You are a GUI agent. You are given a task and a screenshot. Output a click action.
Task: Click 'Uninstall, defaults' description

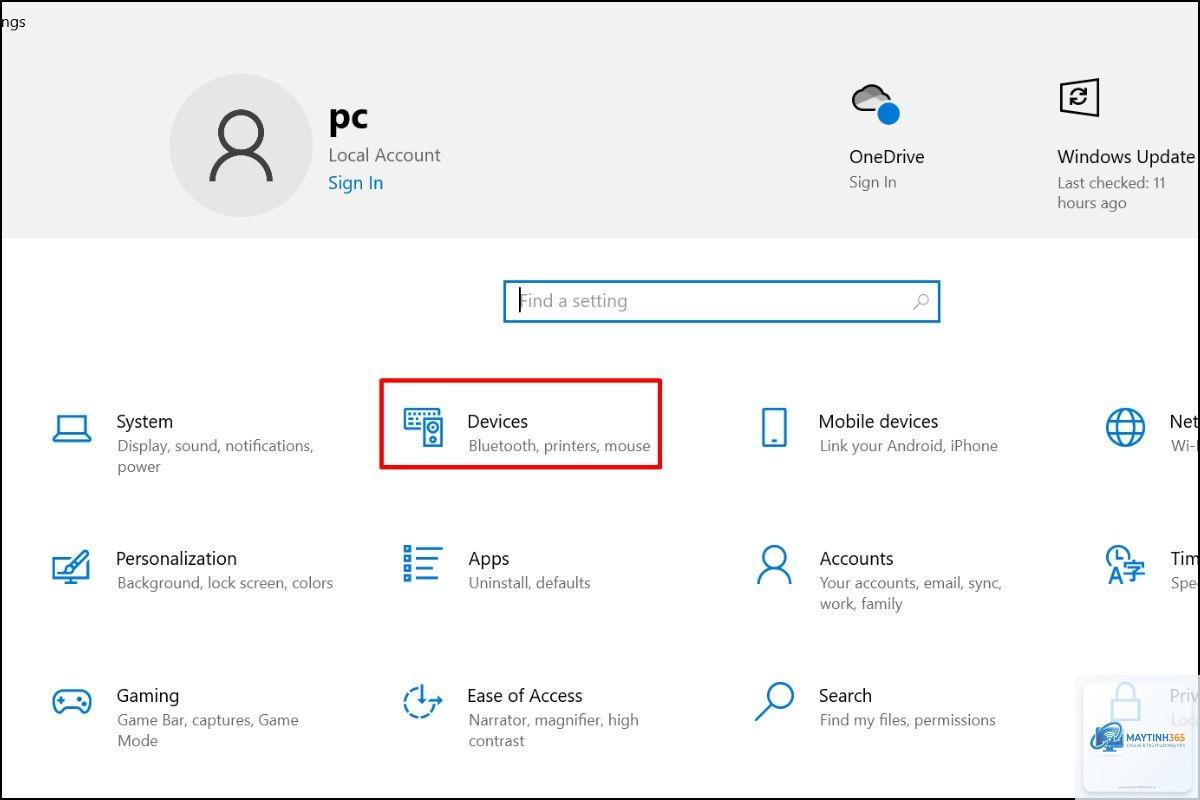(x=529, y=583)
